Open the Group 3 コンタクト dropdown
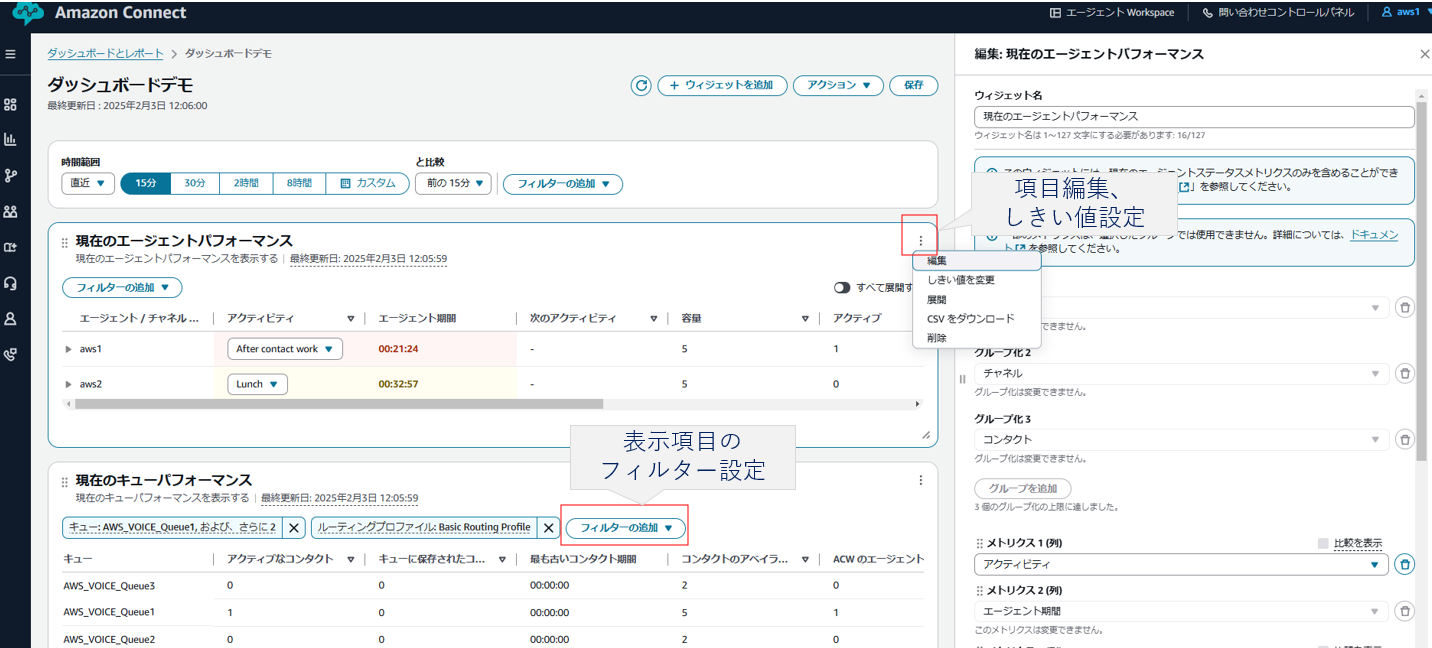 (x=1181, y=439)
